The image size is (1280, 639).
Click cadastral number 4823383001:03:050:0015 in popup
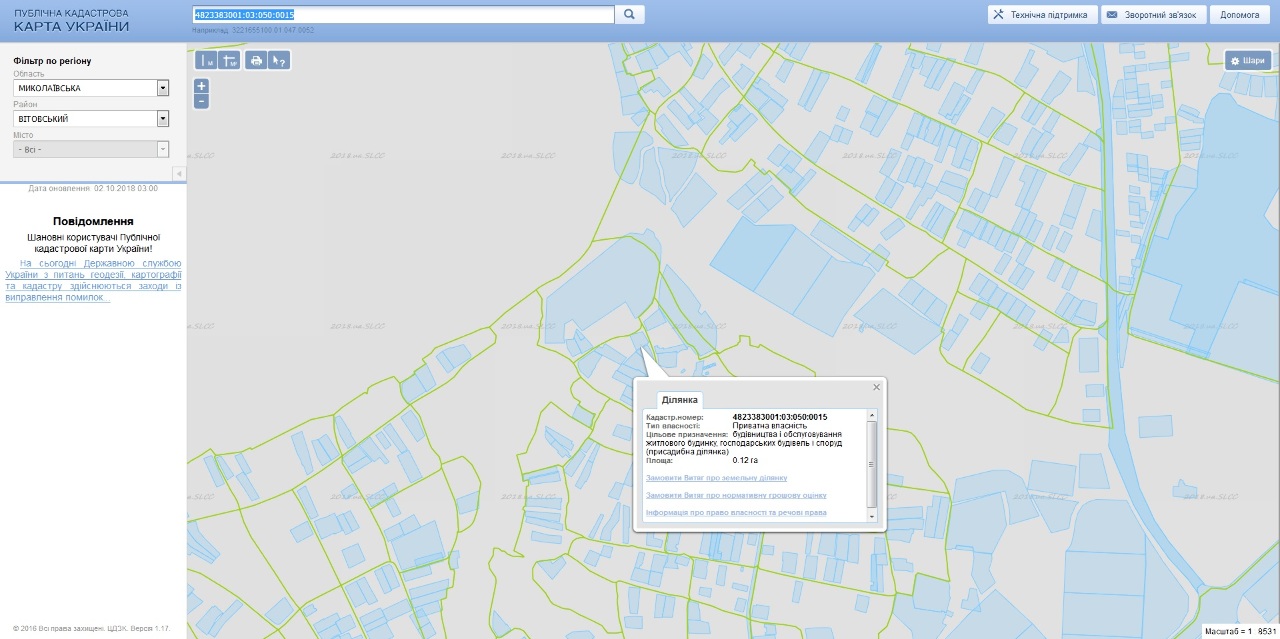[x=780, y=417]
